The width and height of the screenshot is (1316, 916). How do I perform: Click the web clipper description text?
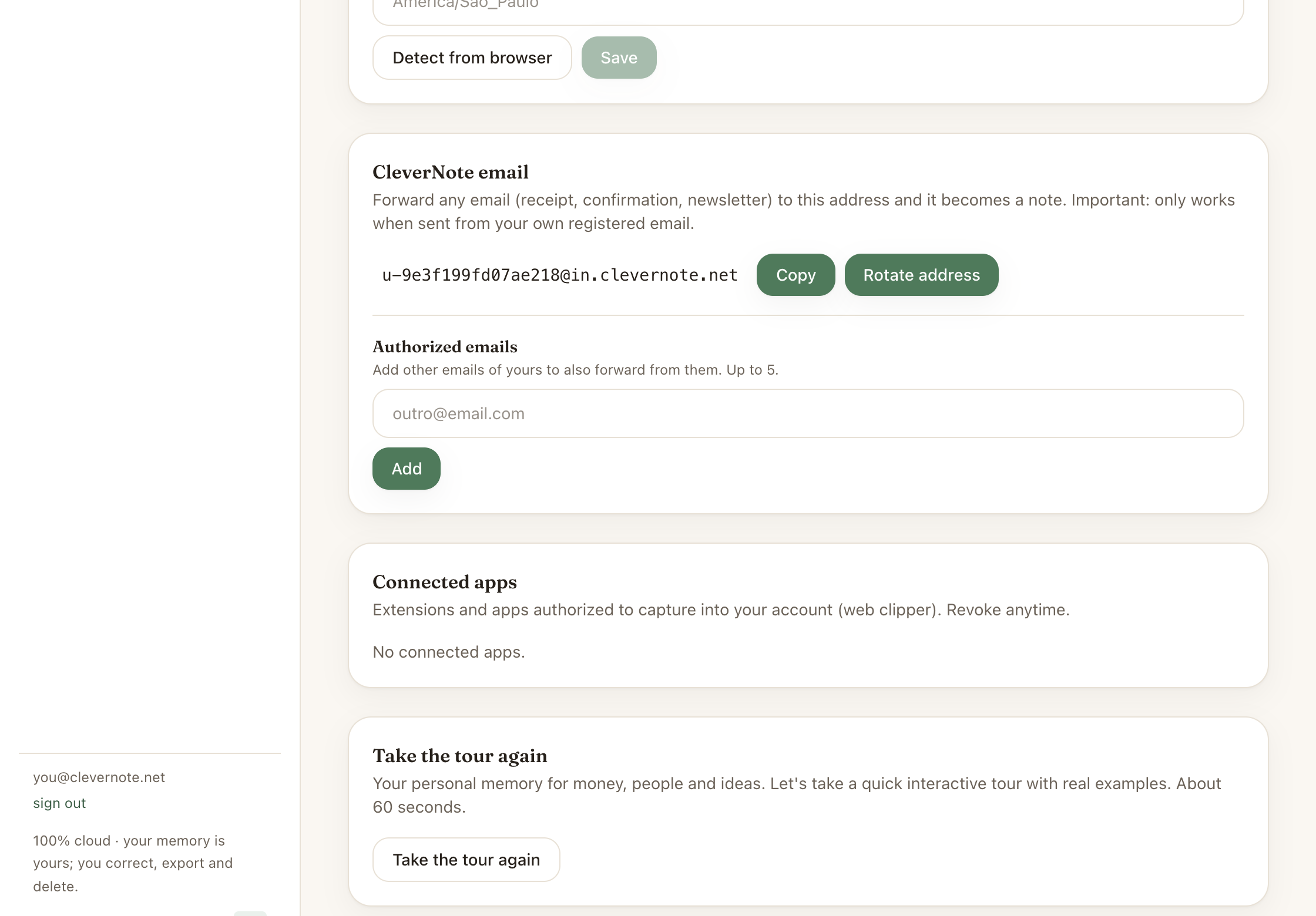tap(721, 609)
